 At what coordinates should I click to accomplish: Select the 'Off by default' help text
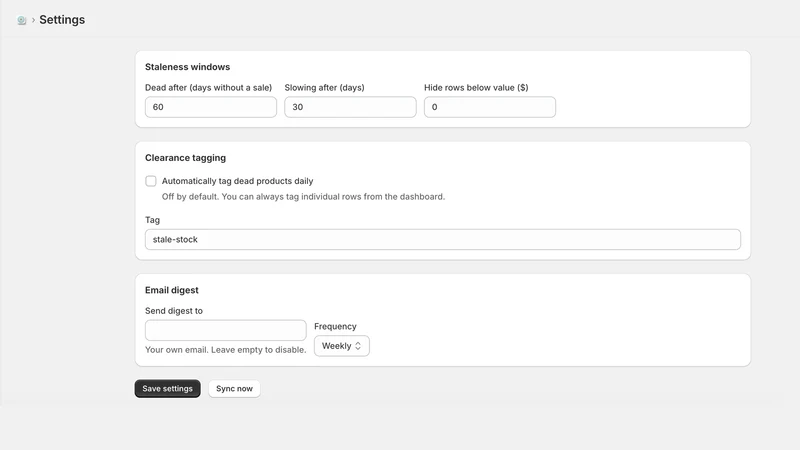[x=303, y=196]
